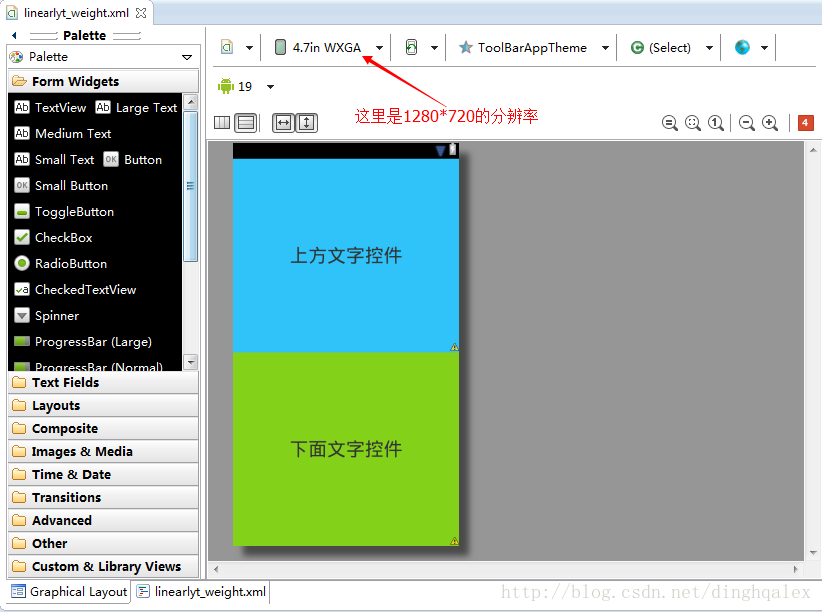Choose the Spinner widget
This screenshot has width=822, height=612.
click(x=46, y=316)
